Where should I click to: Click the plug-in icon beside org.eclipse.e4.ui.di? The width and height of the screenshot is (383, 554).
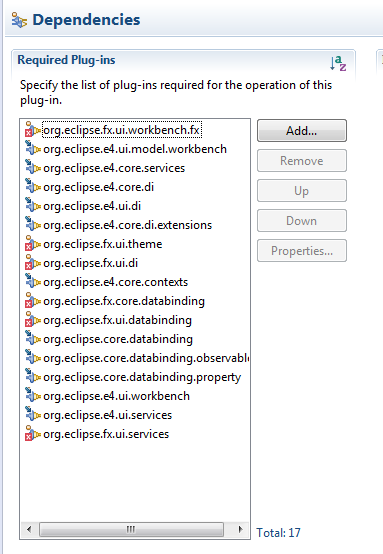tap(33, 206)
